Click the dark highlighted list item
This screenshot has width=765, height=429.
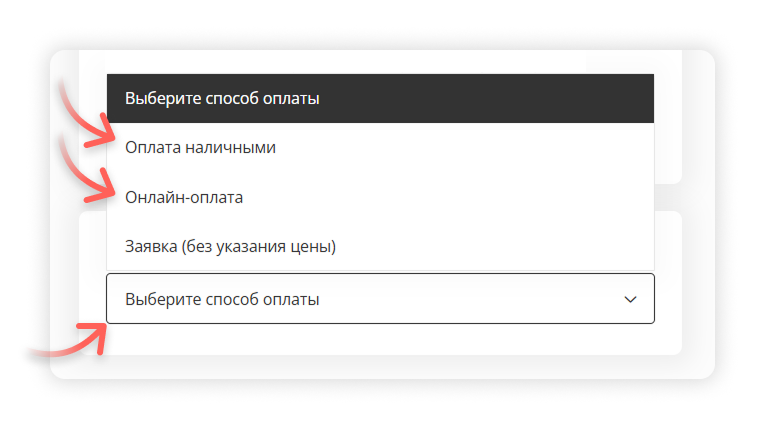380,99
